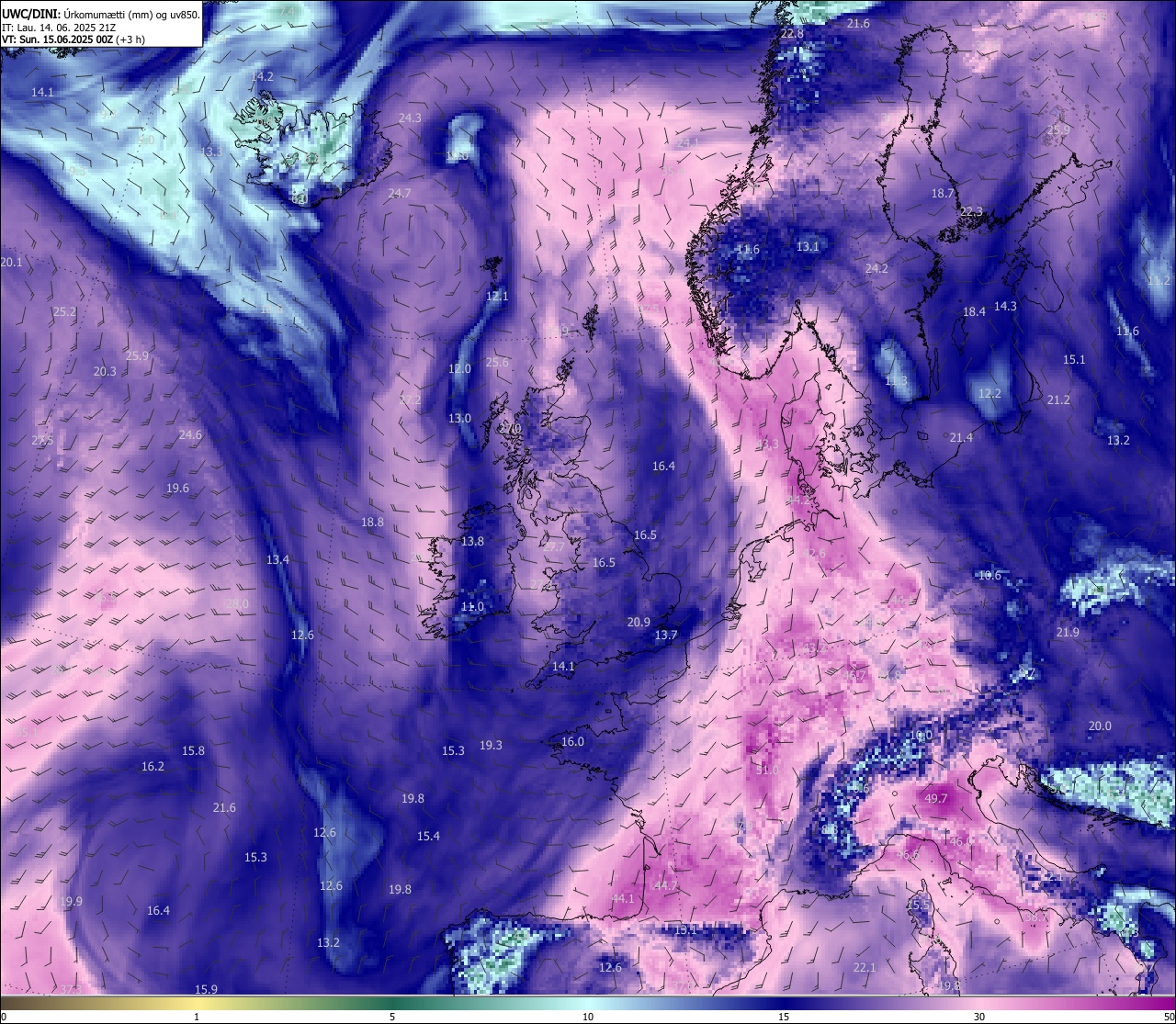The height and width of the screenshot is (1024, 1176).
Task: Click the 13.4 value label
Action: click(x=277, y=560)
